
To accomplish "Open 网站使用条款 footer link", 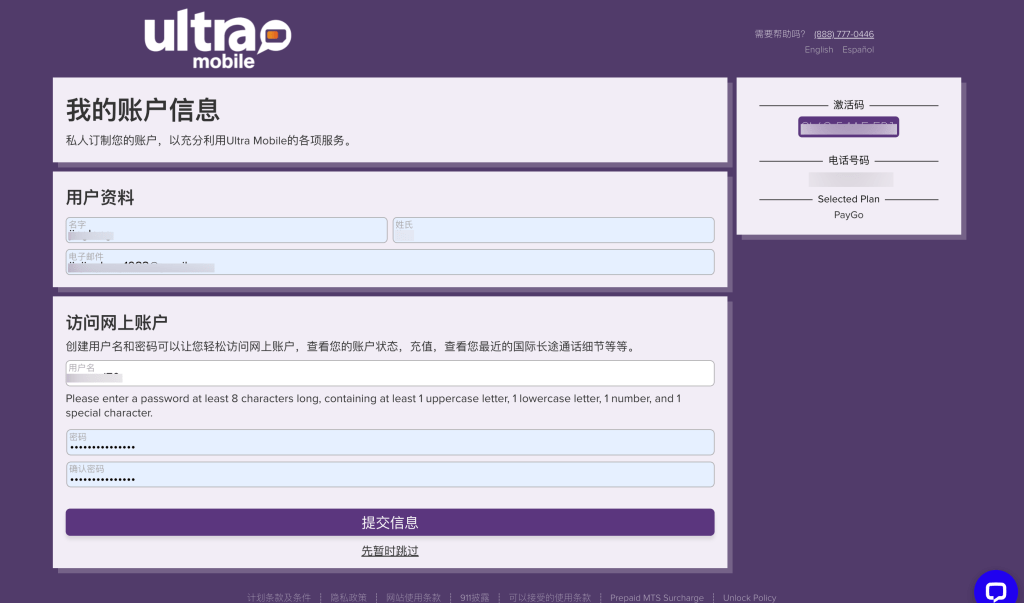I will coord(413,597).
